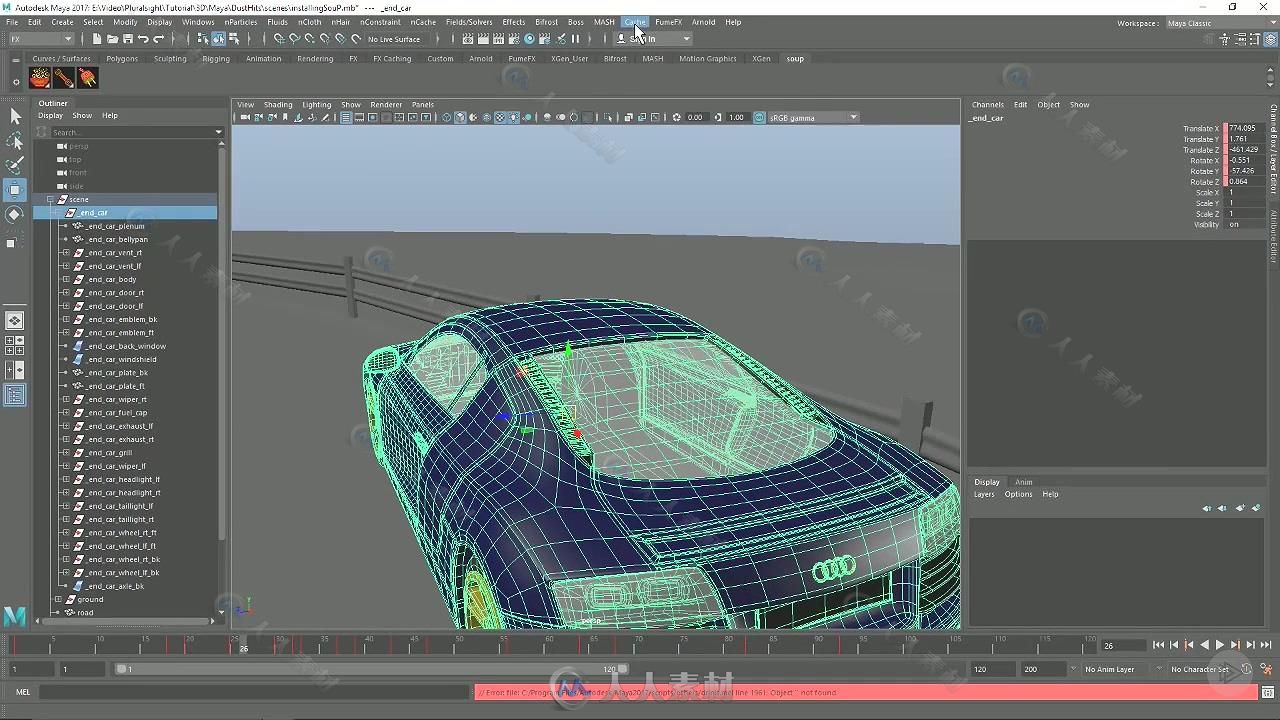Click the Undo arrow icon

143,39
